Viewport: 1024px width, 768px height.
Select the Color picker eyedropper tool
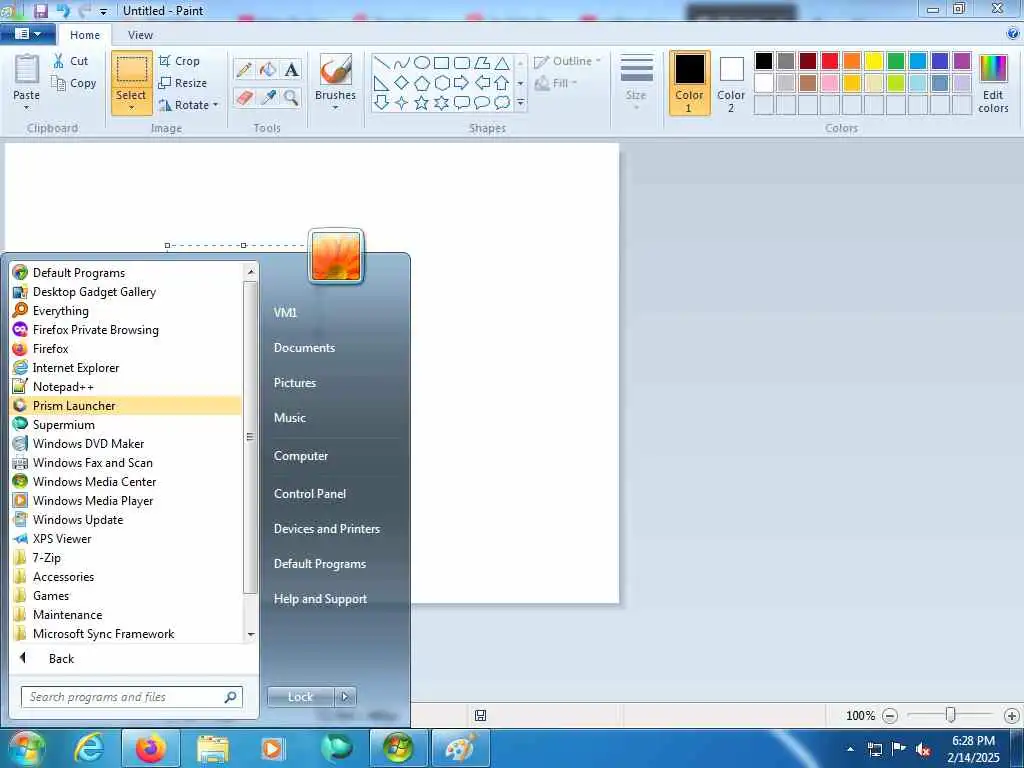pos(268,98)
